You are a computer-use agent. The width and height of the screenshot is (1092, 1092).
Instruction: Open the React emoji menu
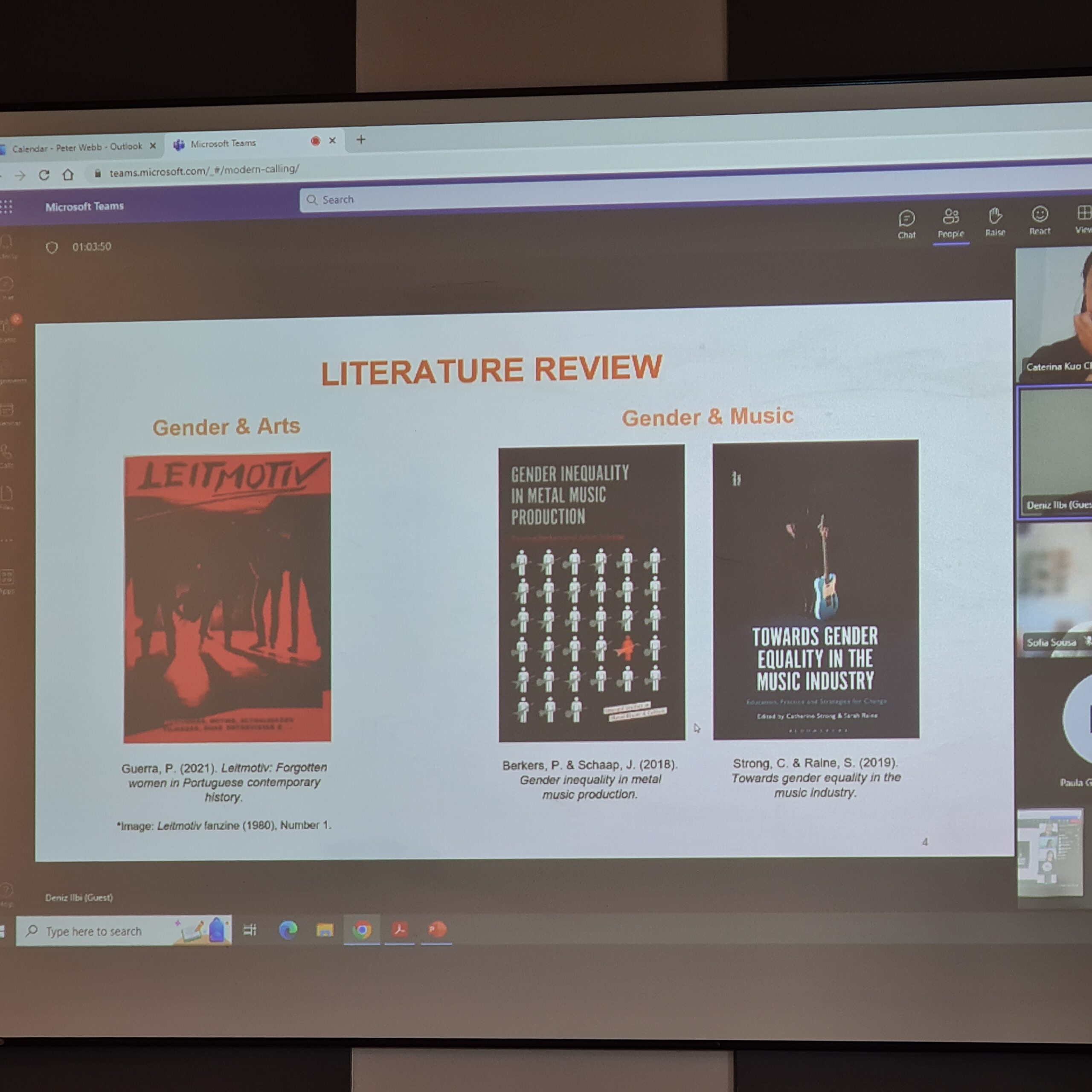click(1040, 220)
